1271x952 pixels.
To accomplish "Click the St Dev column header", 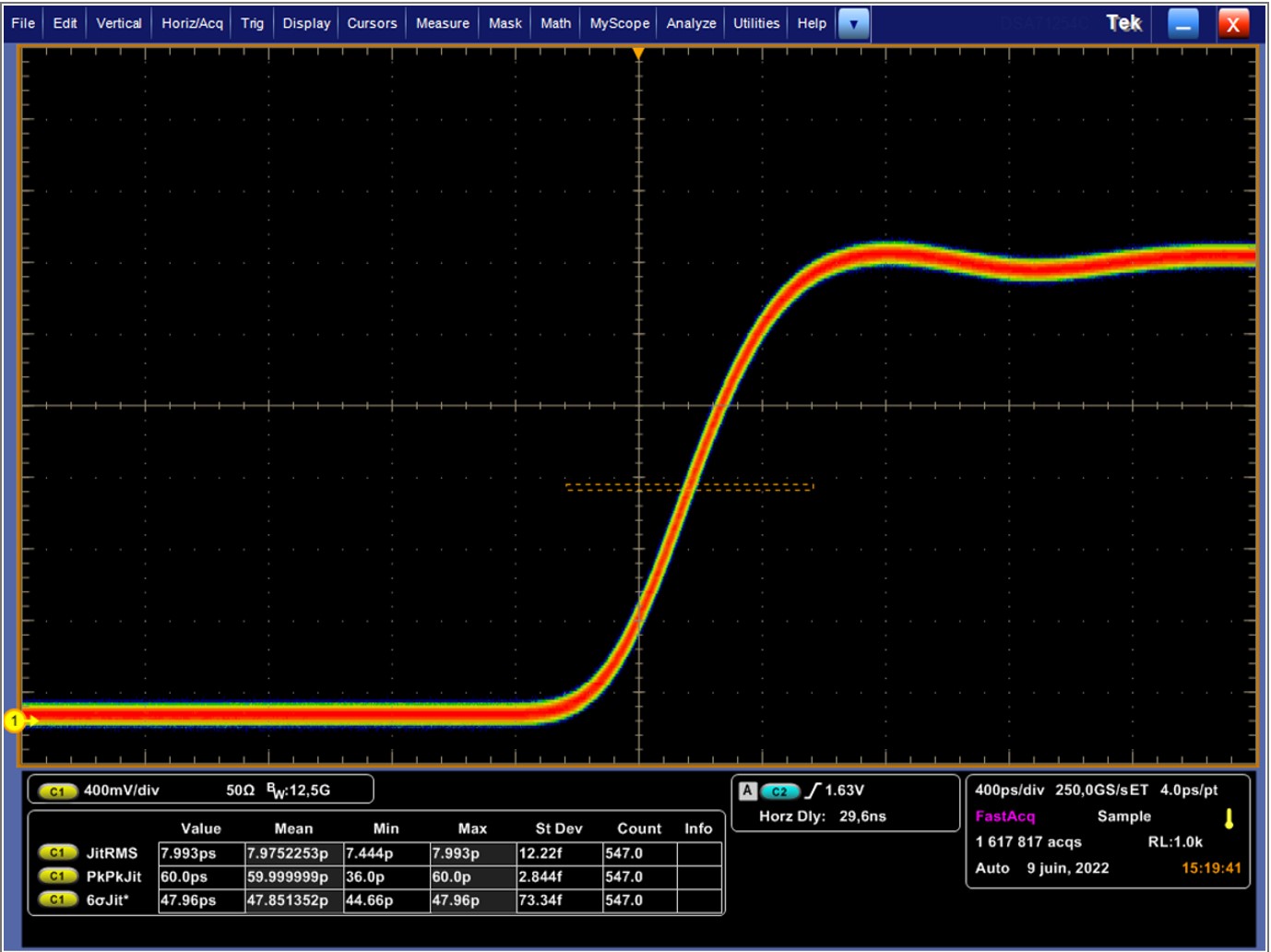I will [x=559, y=828].
